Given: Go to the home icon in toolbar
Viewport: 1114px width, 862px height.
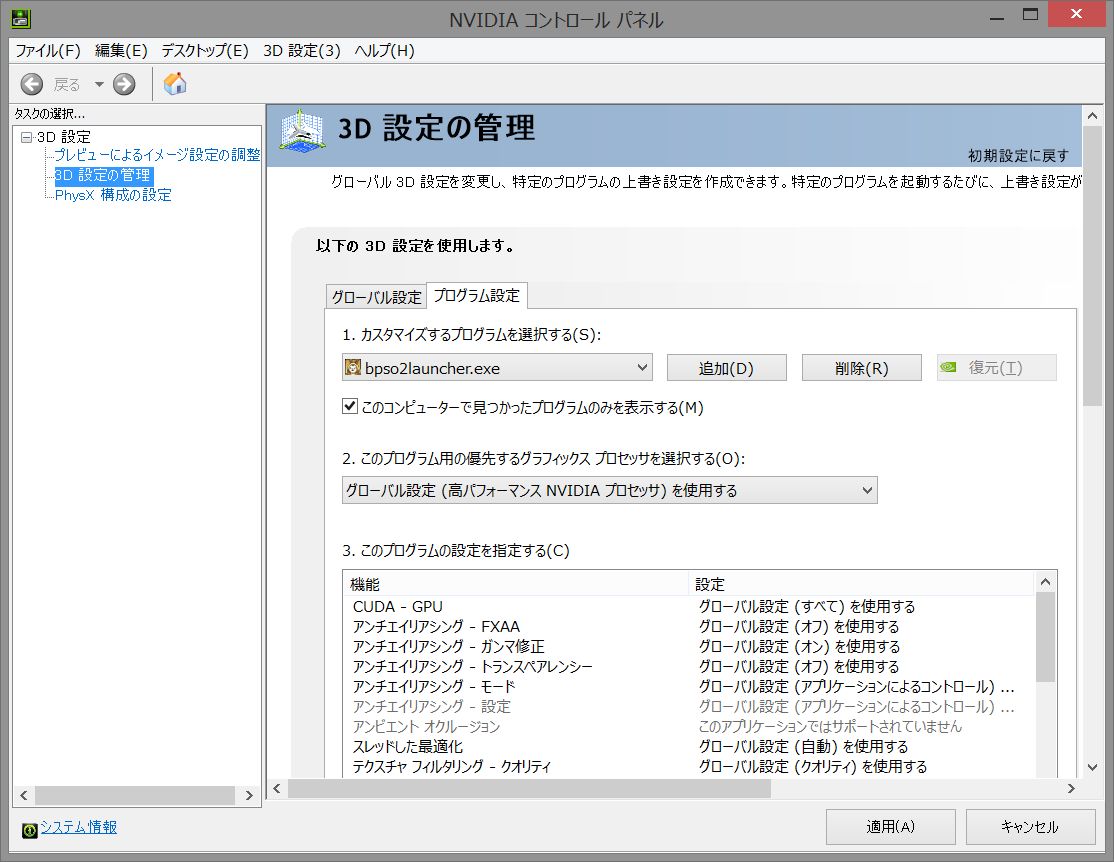Looking at the screenshot, I should pos(175,84).
